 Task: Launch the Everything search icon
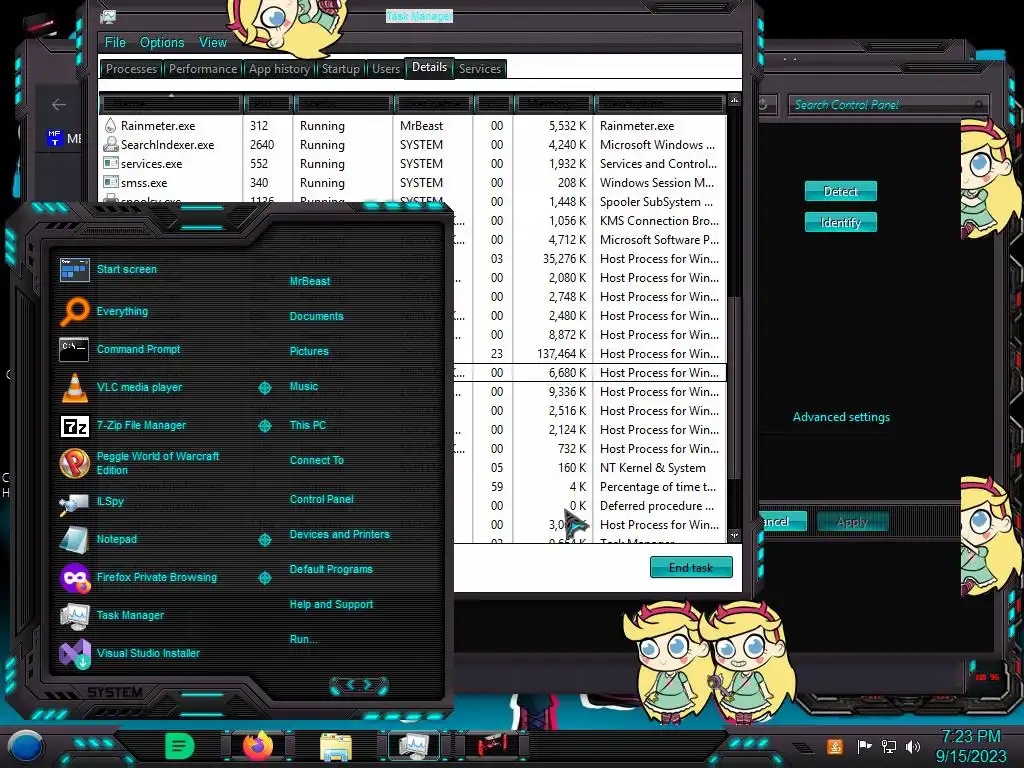pyautogui.click(x=74, y=312)
